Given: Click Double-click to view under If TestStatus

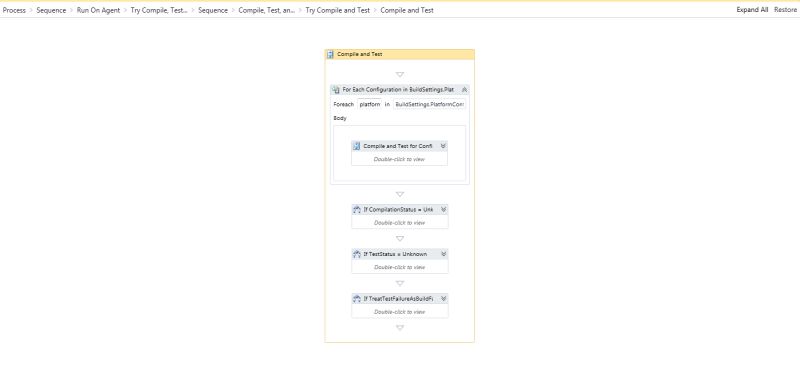Looking at the screenshot, I should 399,267.
